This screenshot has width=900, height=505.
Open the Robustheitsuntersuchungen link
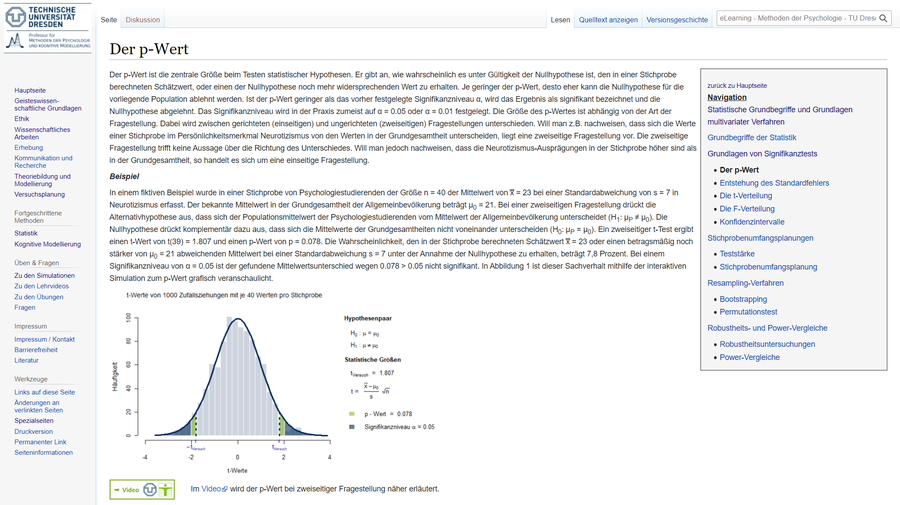[x=767, y=344]
